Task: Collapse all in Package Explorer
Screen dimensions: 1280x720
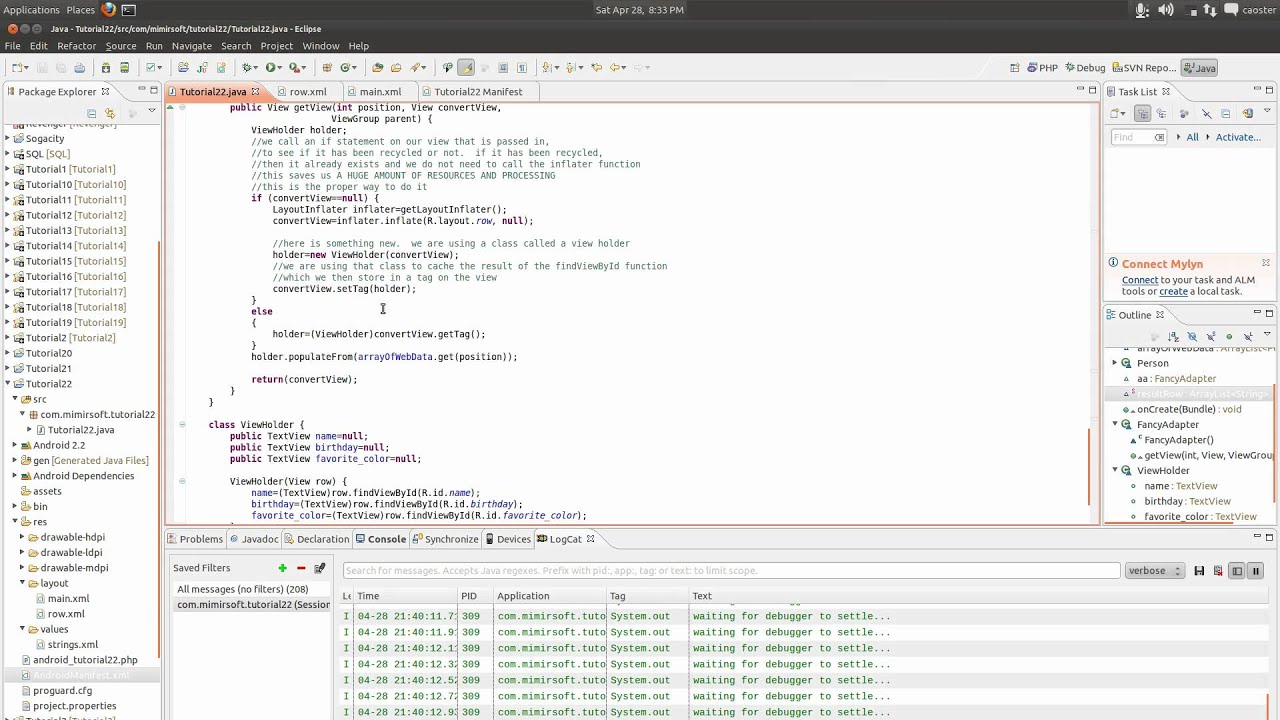Action: click(x=91, y=113)
